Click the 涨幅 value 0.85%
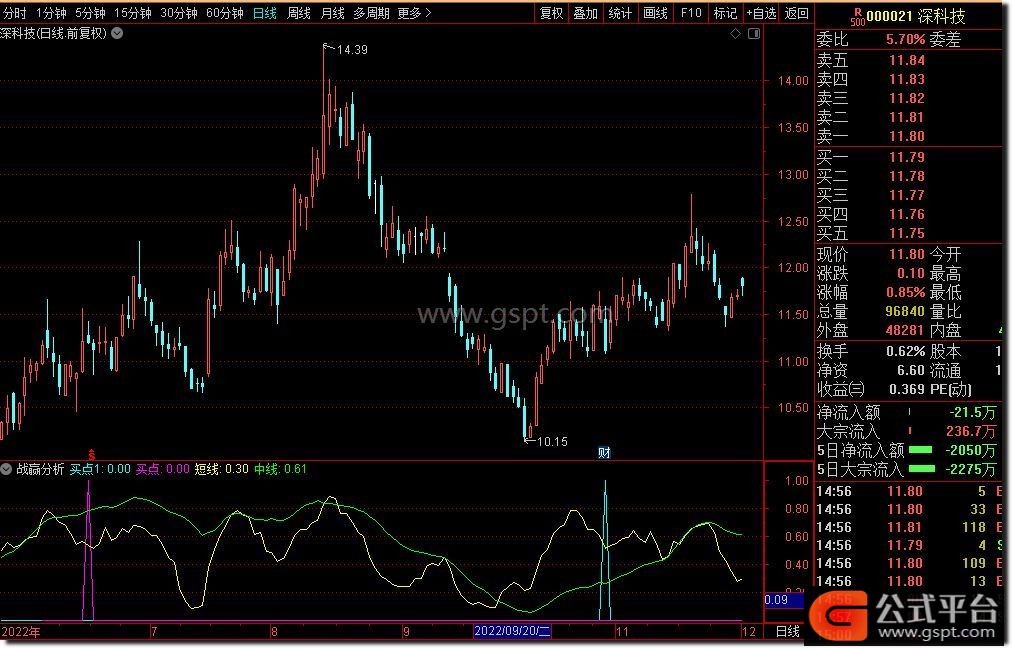This screenshot has height=649, width=1014. (905, 292)
